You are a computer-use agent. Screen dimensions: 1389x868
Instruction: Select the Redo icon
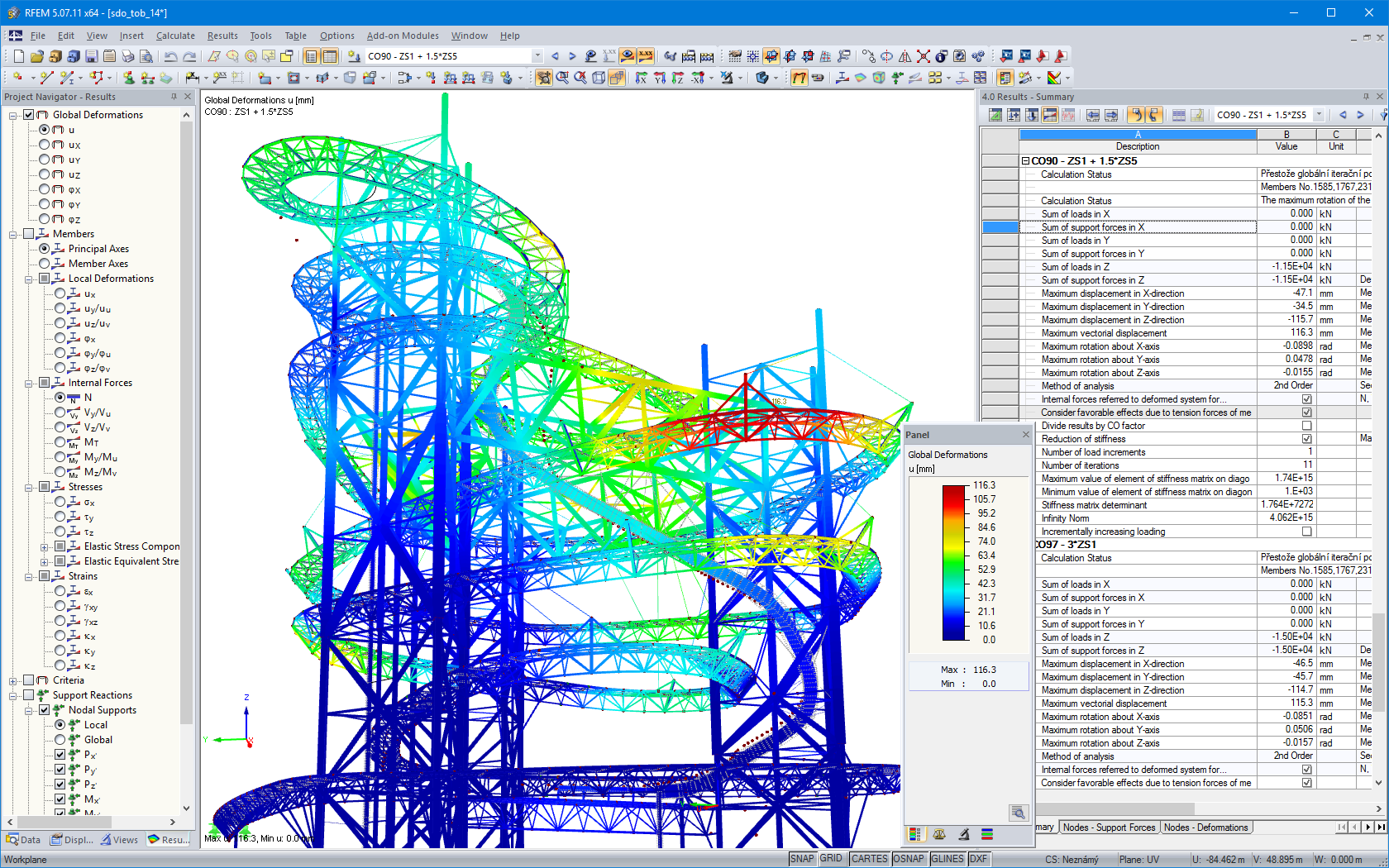click(x=189, y=56)
